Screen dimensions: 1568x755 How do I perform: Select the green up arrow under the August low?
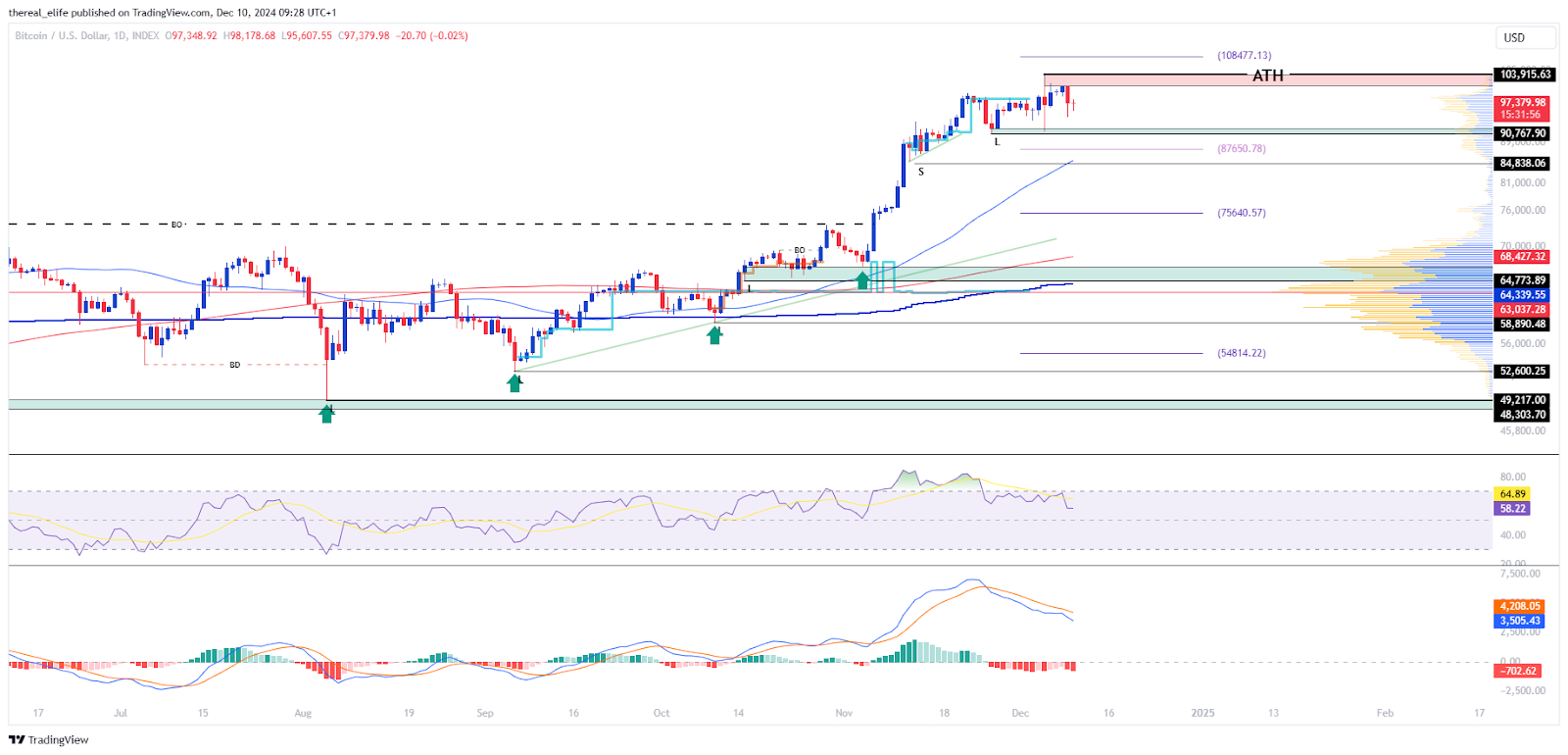click(x=327, y=414)
